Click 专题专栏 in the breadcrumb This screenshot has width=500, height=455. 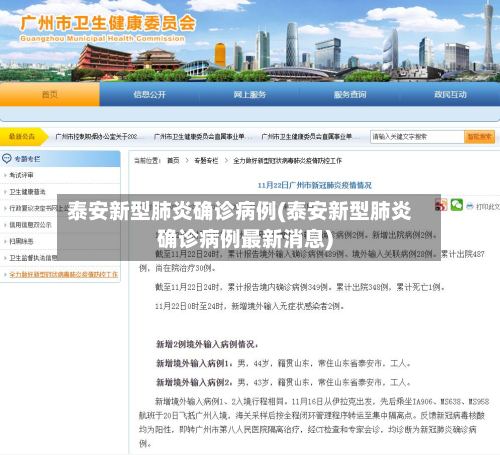point(206,161)
